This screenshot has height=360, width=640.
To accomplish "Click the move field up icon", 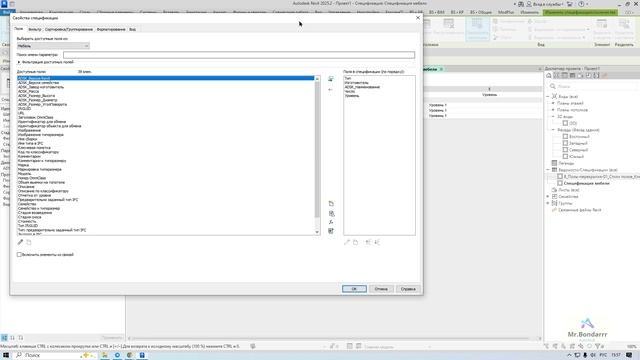I will pyautogui.click(x=368, y=242).
